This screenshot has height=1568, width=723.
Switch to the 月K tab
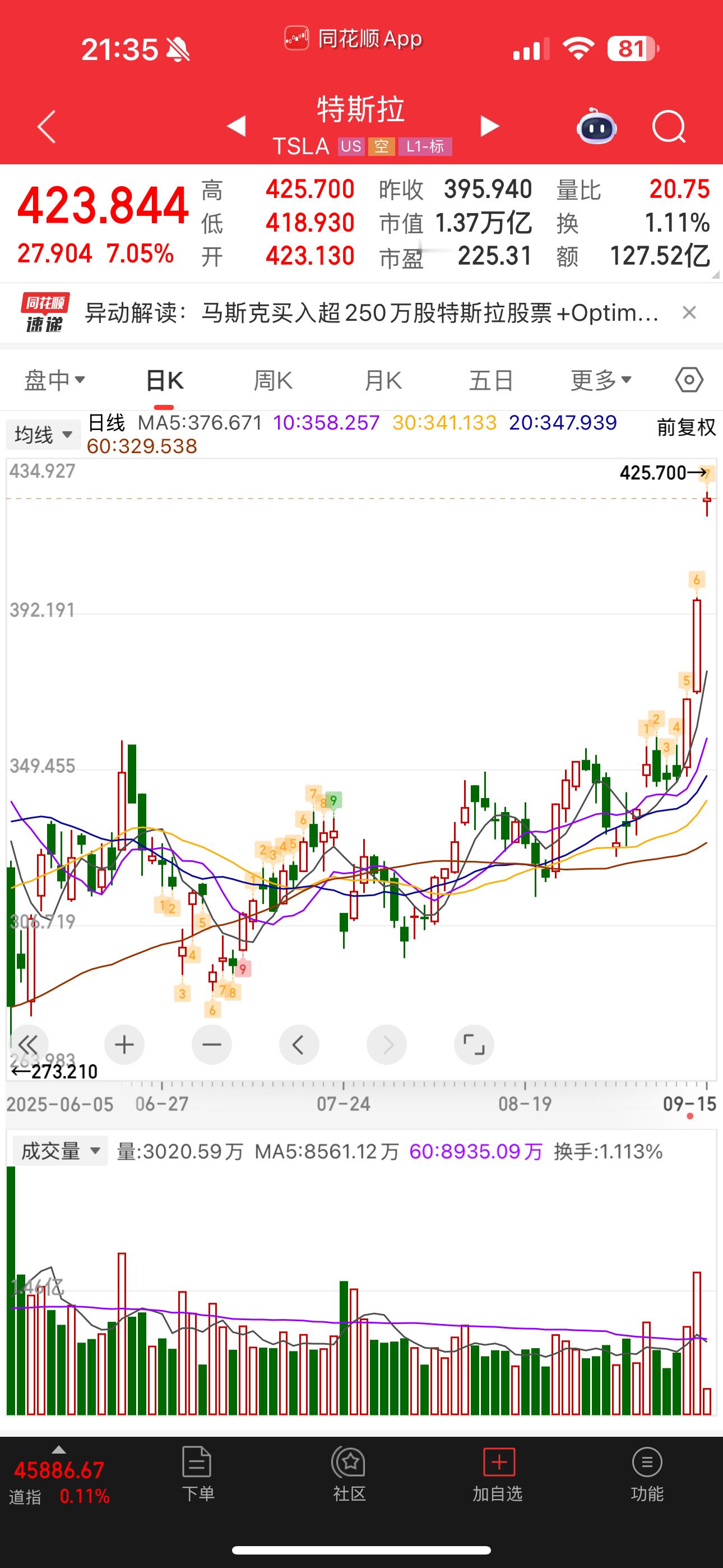coord(383,380)
